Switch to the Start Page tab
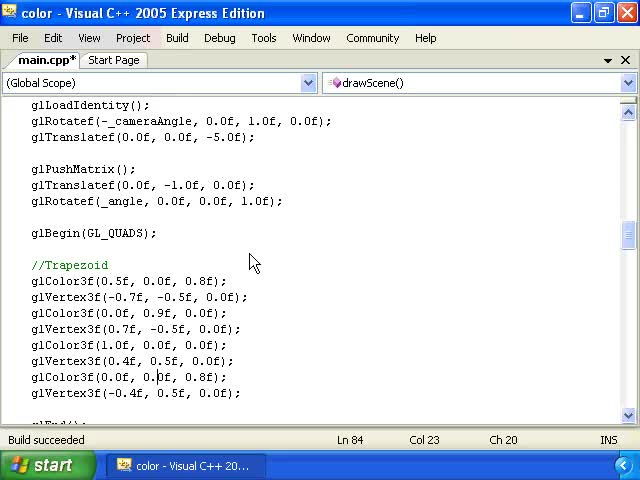The width and height of the screenshot is (640, 480). tap(113, 60)
